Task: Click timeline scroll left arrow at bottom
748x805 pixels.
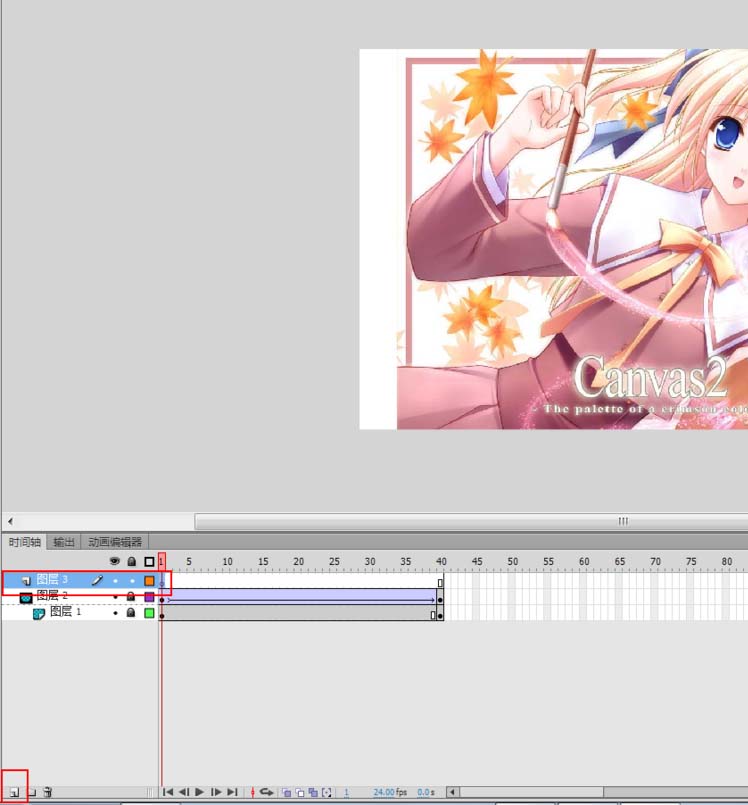Action: (452, 792)
